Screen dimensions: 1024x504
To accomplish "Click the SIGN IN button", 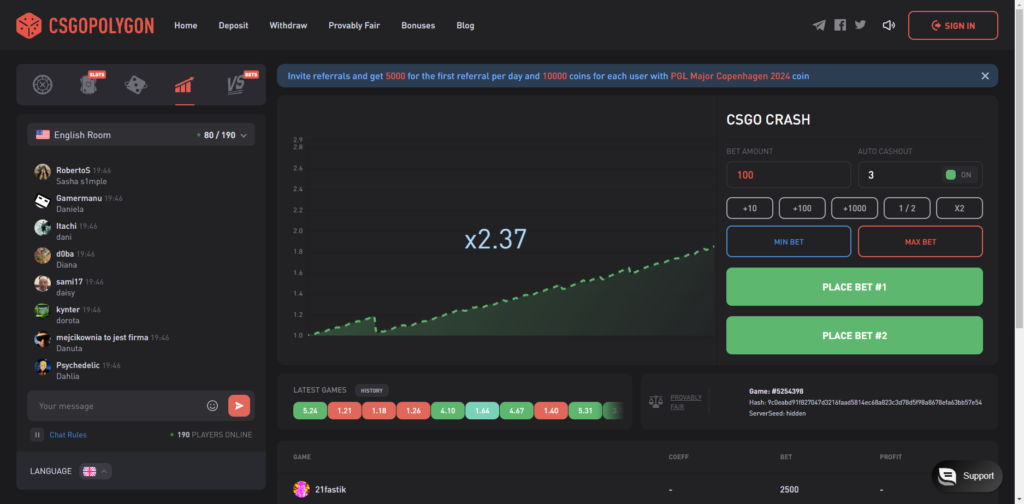I will click(953, 25).
